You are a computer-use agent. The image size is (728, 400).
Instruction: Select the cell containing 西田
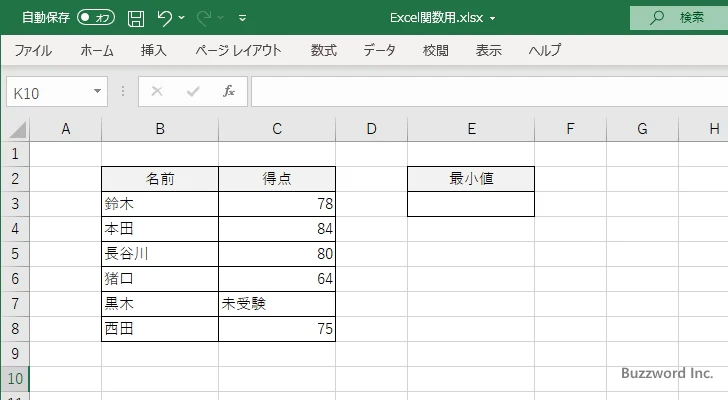pyautogui.click(x=160, y=329)
